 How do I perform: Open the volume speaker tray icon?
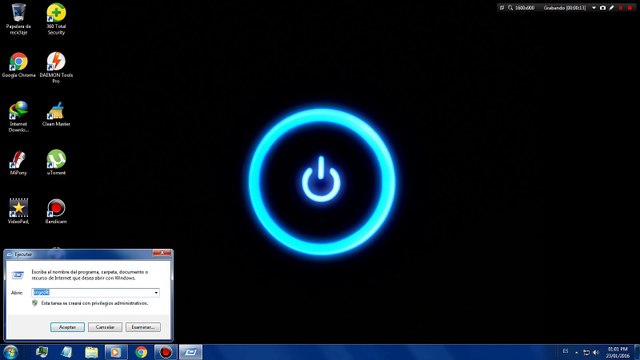tap(596, 352)
